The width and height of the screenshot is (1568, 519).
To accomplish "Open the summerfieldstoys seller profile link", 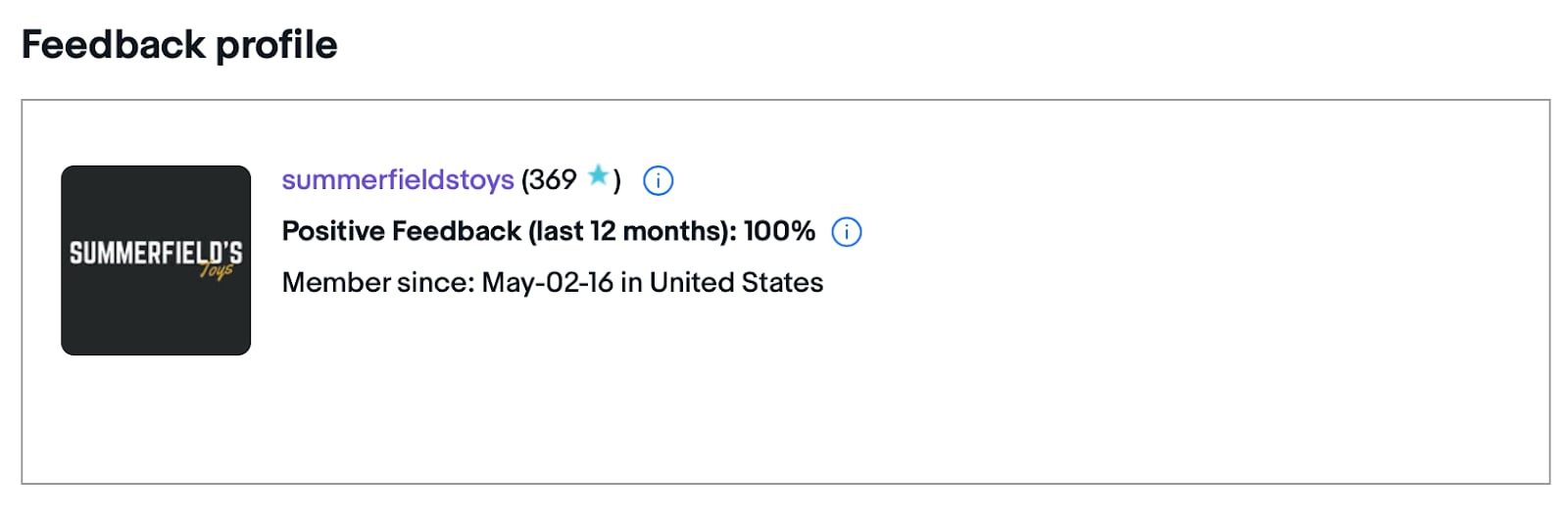I will 398,180.
